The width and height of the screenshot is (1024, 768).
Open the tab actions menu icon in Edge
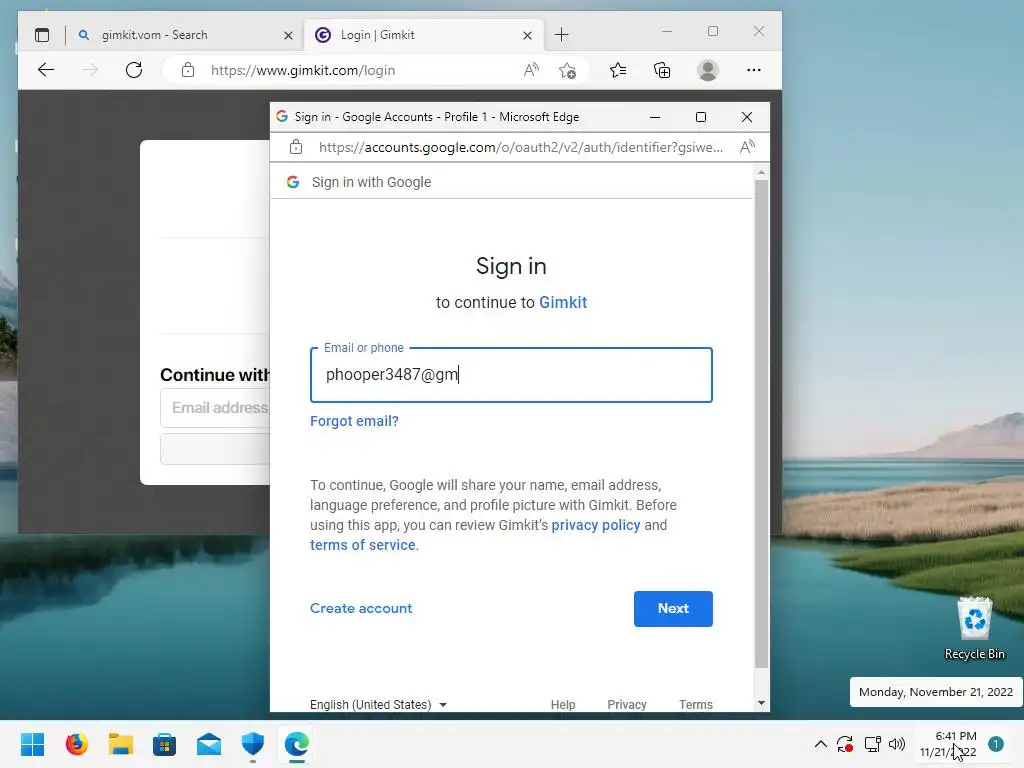point(42,35)
